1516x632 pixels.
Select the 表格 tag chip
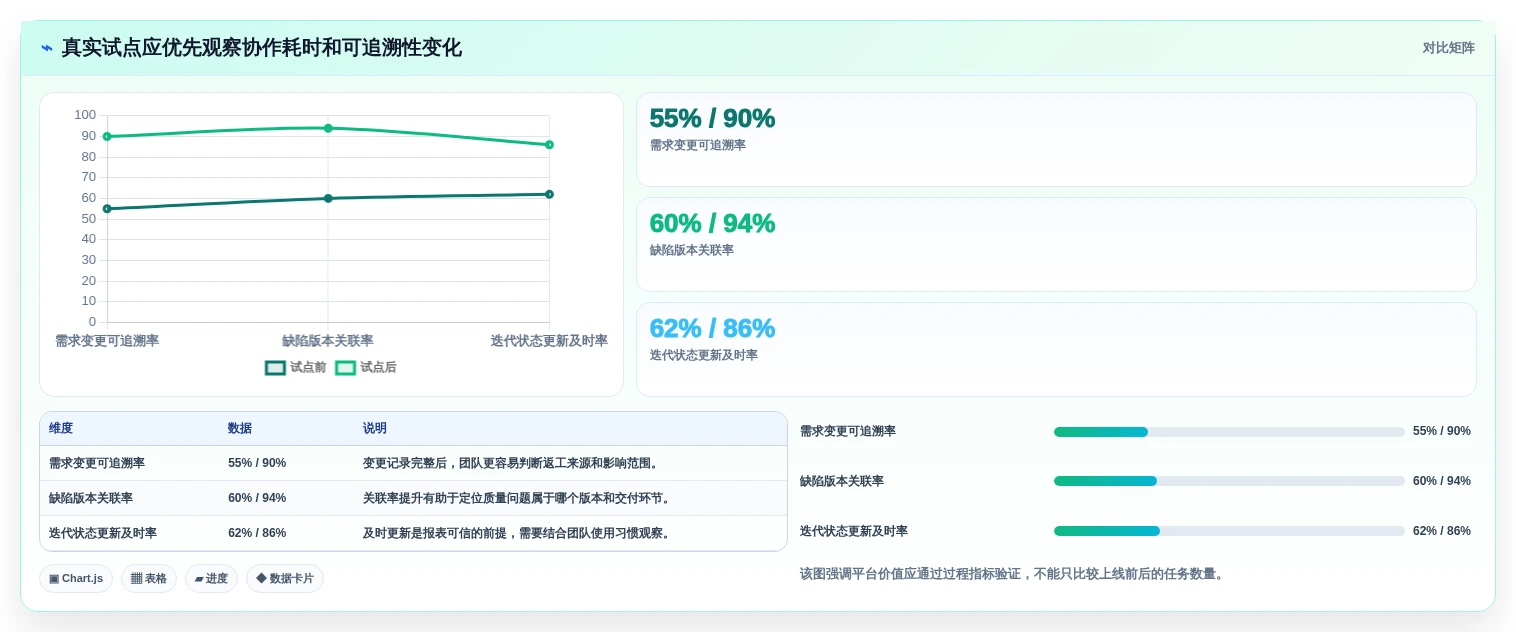click(149, 579)
